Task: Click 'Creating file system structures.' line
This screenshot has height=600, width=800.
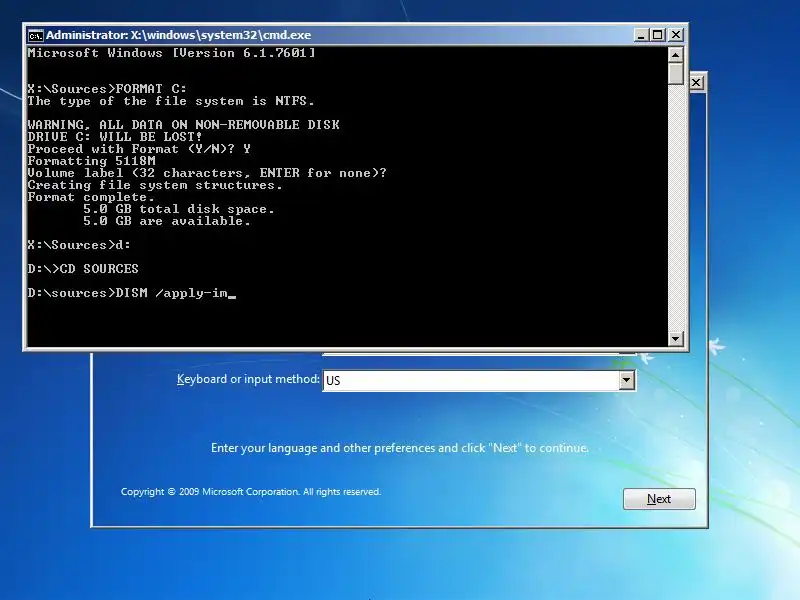Action: (x=155, y=185)
